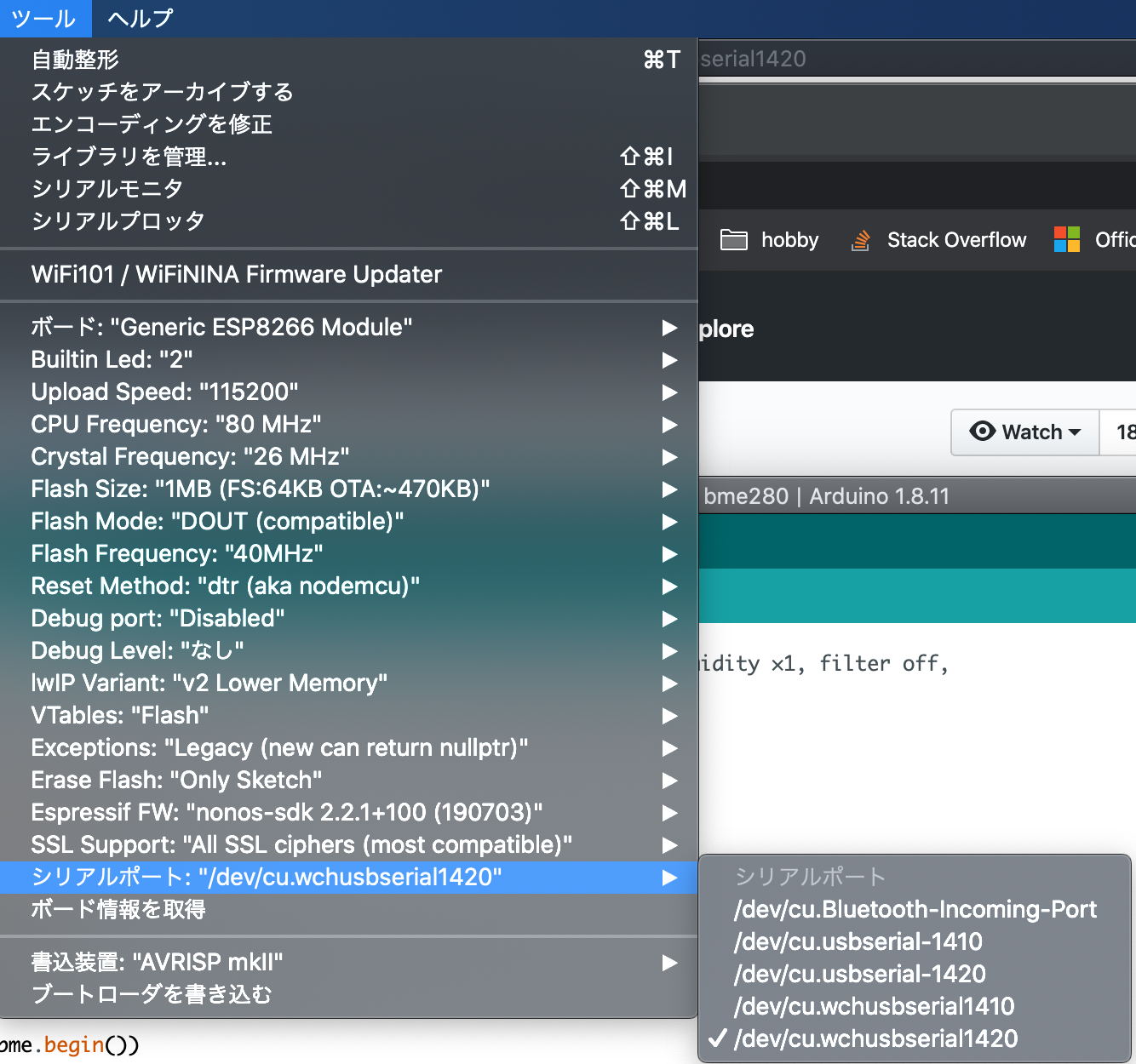
Task: Click ライブラリを管理 menu entry
Action: 129,157
